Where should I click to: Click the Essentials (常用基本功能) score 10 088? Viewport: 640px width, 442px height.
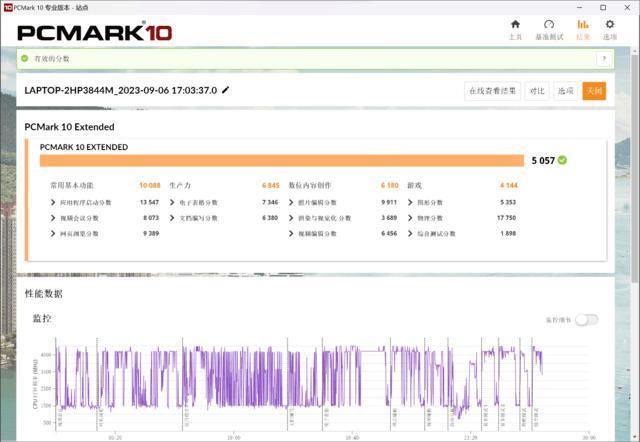[x=150, y=185]
